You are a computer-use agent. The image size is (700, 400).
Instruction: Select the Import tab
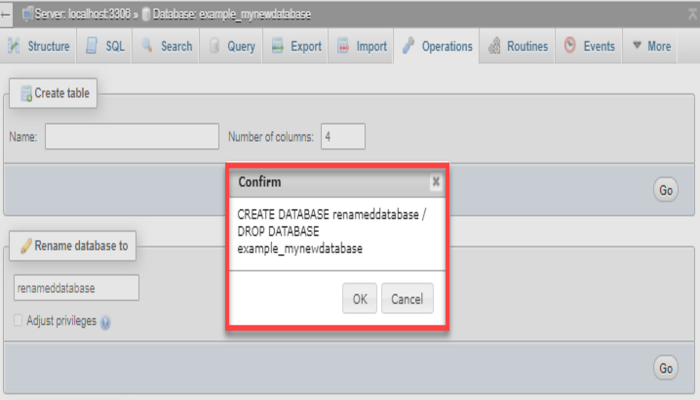[x=361, y=46]
